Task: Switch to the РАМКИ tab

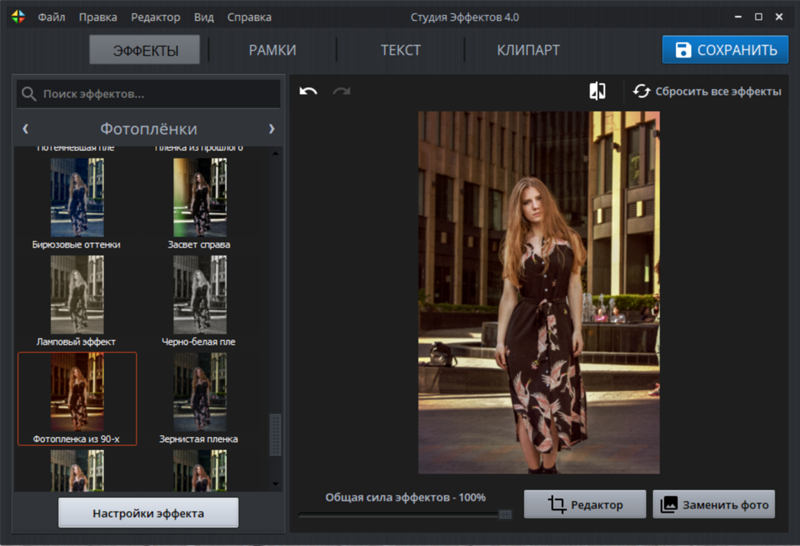Action: point(272,50)
